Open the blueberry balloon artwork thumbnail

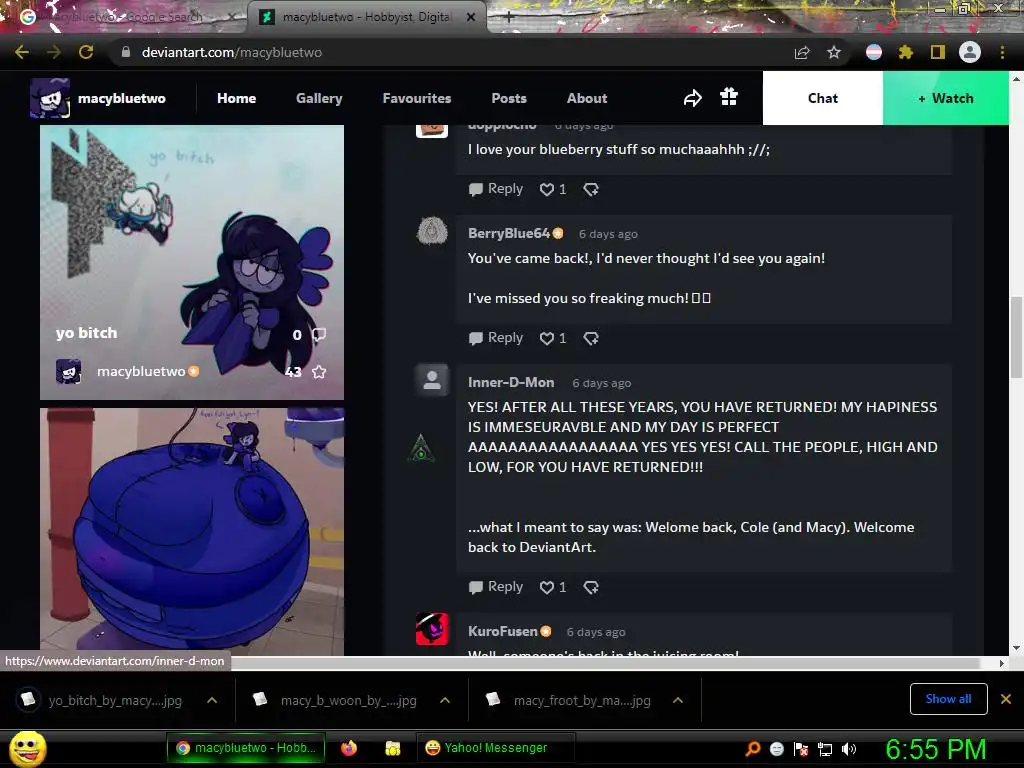coord(192,532)
